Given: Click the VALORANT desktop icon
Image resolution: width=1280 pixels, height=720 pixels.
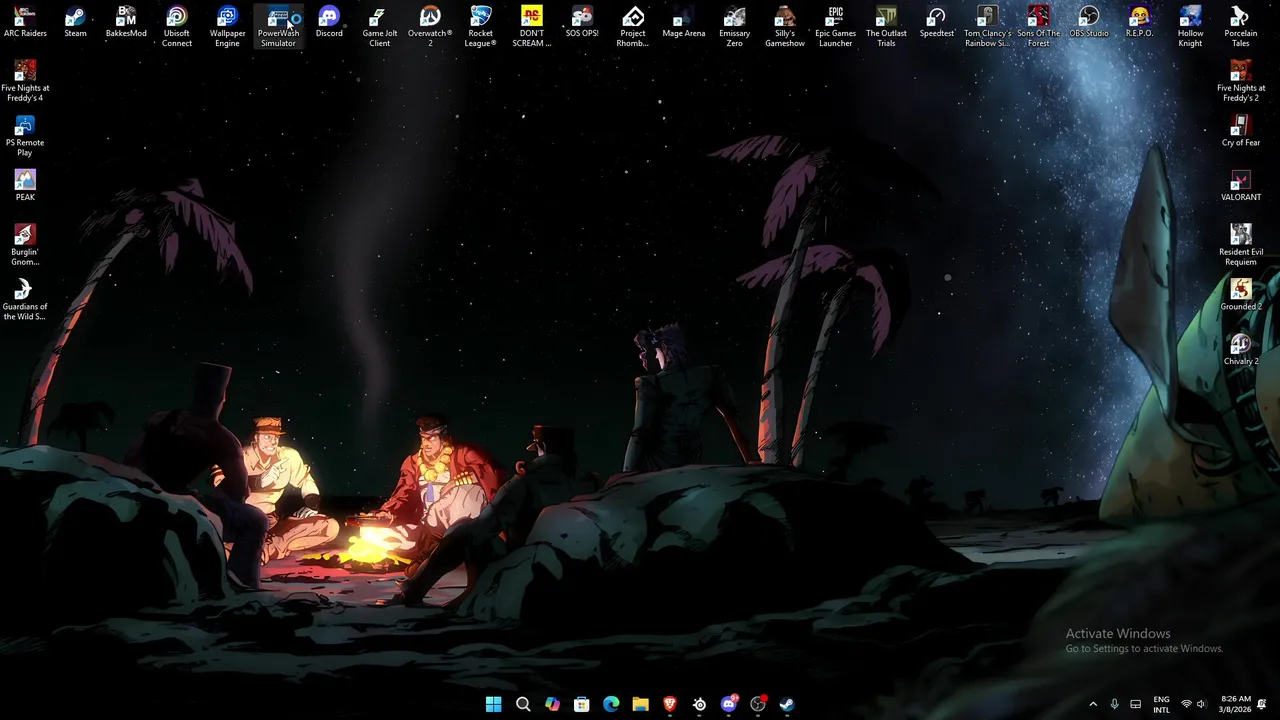Looking at the screenshot, I should [x=1241, y=186].
